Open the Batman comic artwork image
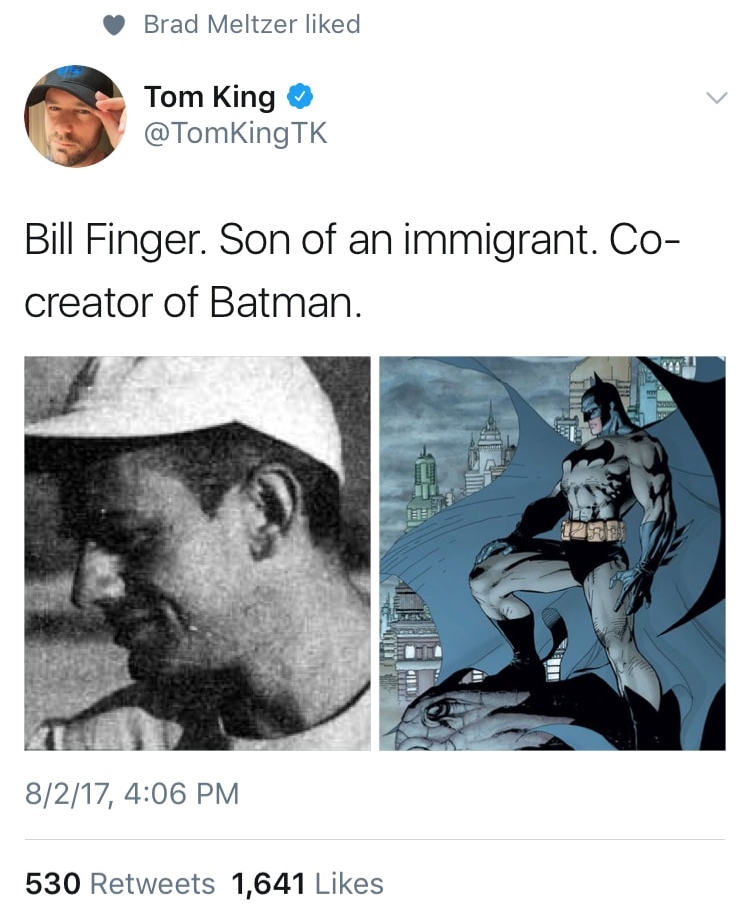The image size is (750, 911). (552, 553)
